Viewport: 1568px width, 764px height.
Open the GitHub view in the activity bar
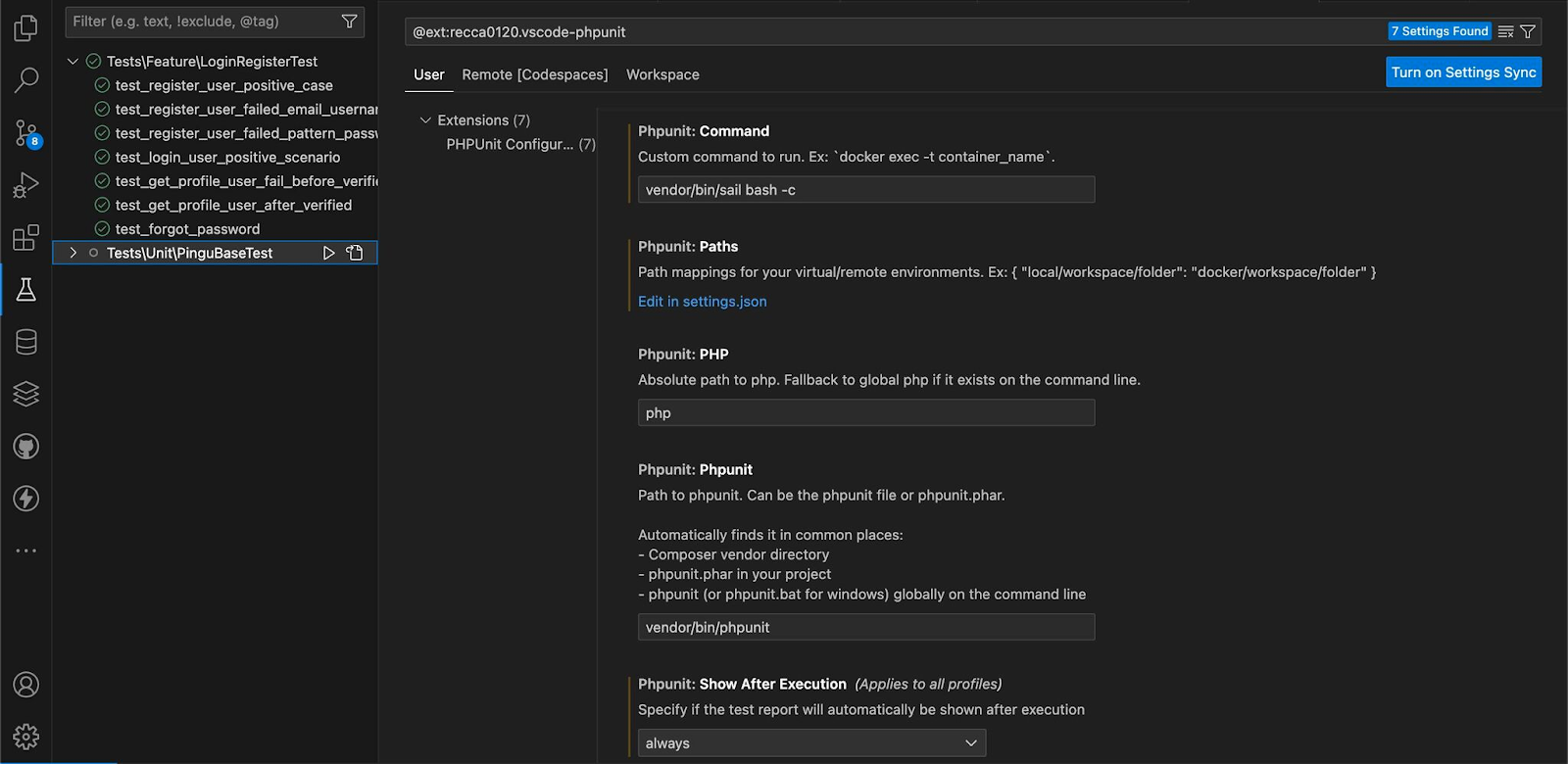click(x=26, y=447)
